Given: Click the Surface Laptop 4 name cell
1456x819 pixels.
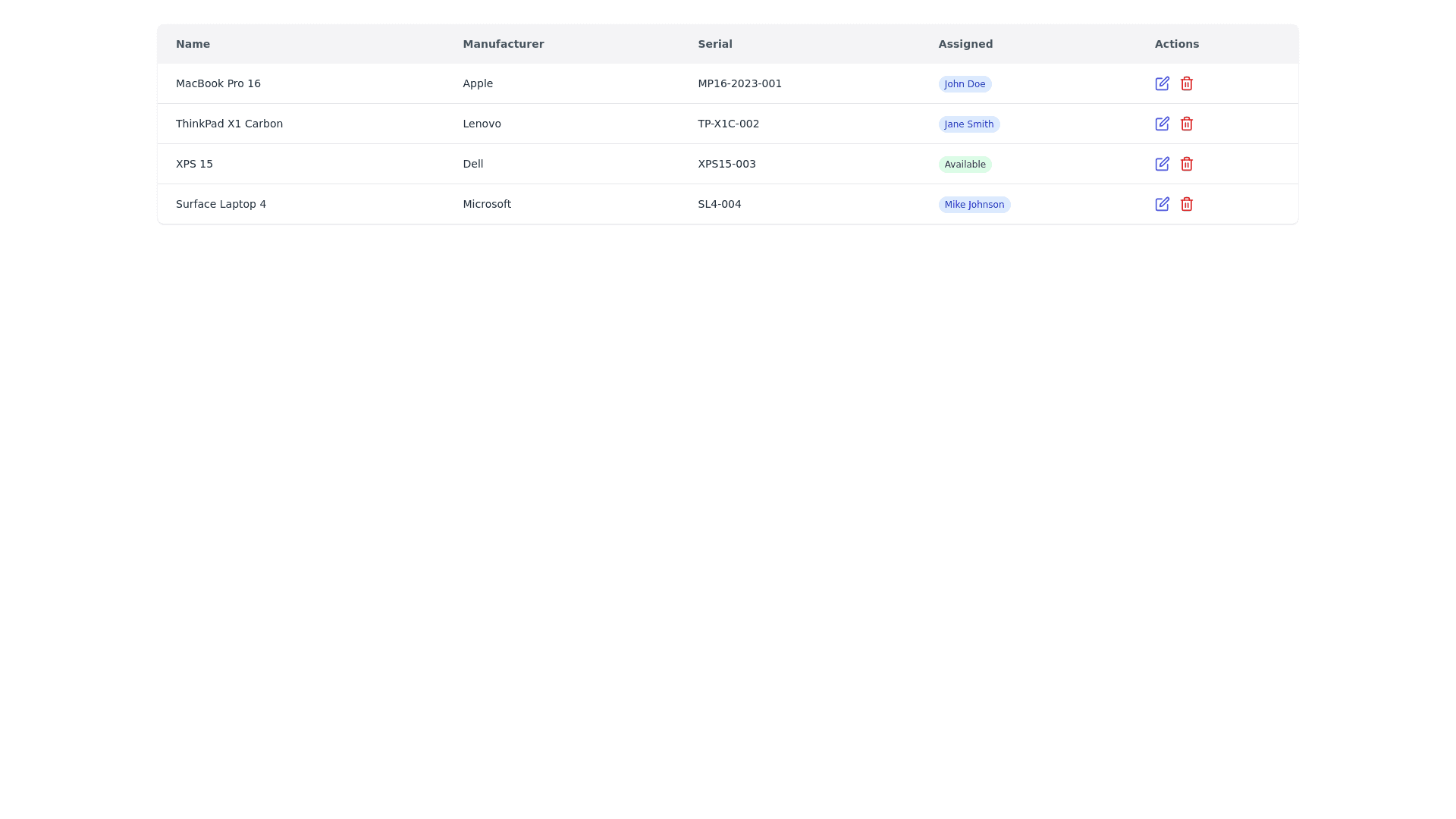Looking at the screenshot, I should (x=221, y=204).
